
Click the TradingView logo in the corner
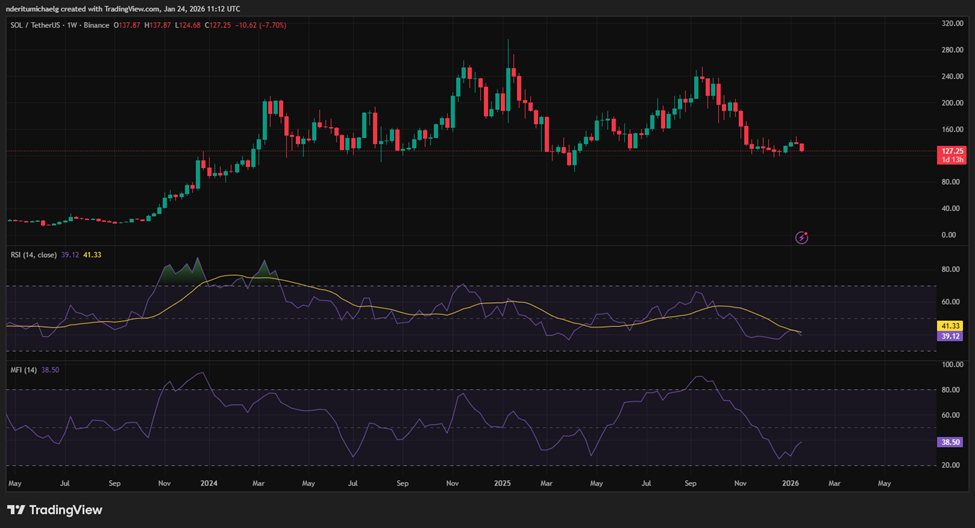(x=54, y=510)
